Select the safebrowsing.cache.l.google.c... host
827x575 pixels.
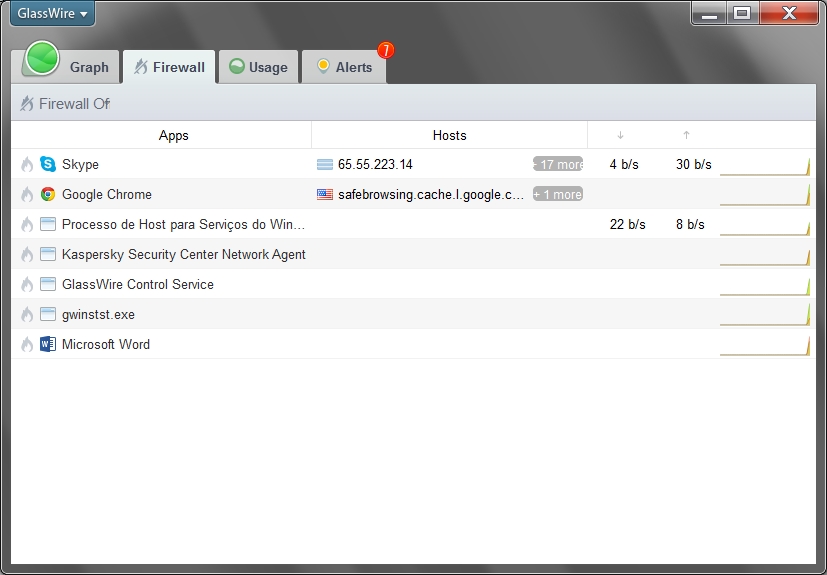coord(431,195)
